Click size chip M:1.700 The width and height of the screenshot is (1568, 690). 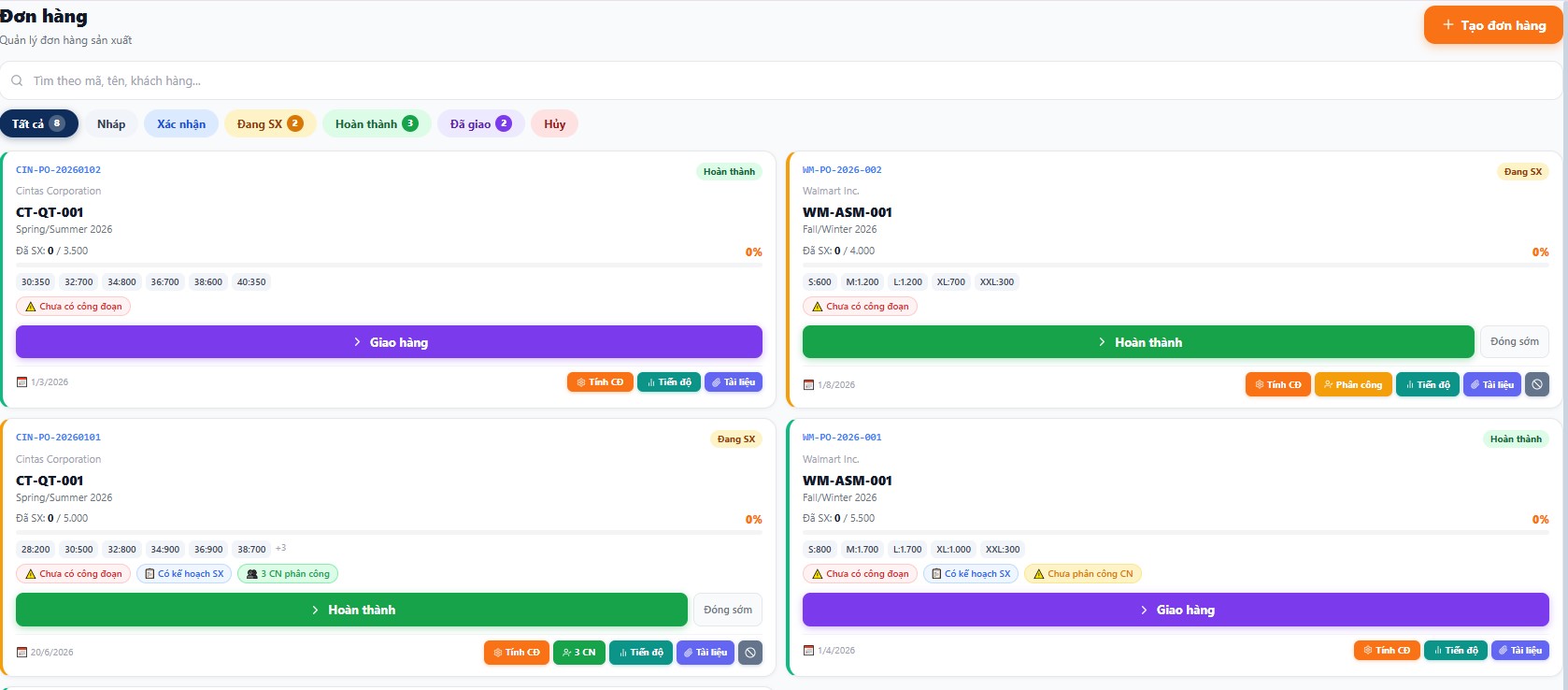point(862,549)
